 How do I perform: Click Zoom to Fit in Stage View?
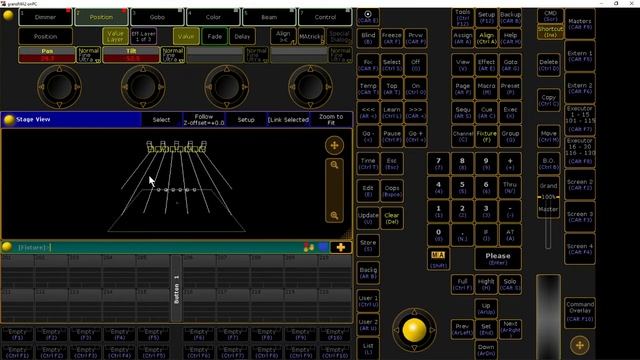click(331, 120)
